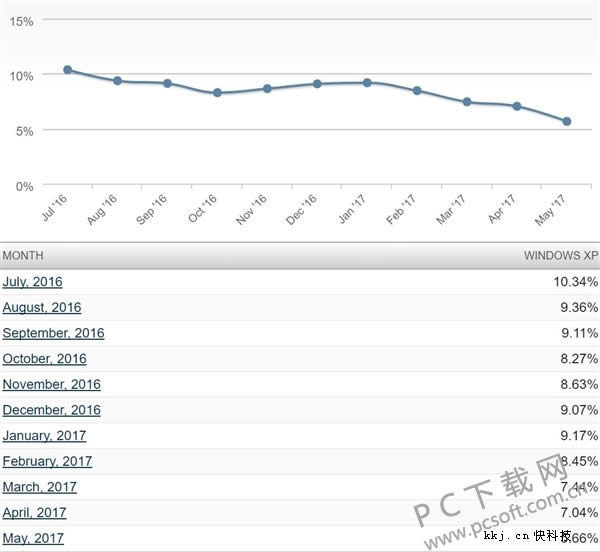Click the 8.27% value for October 2016

coord(579,359)
